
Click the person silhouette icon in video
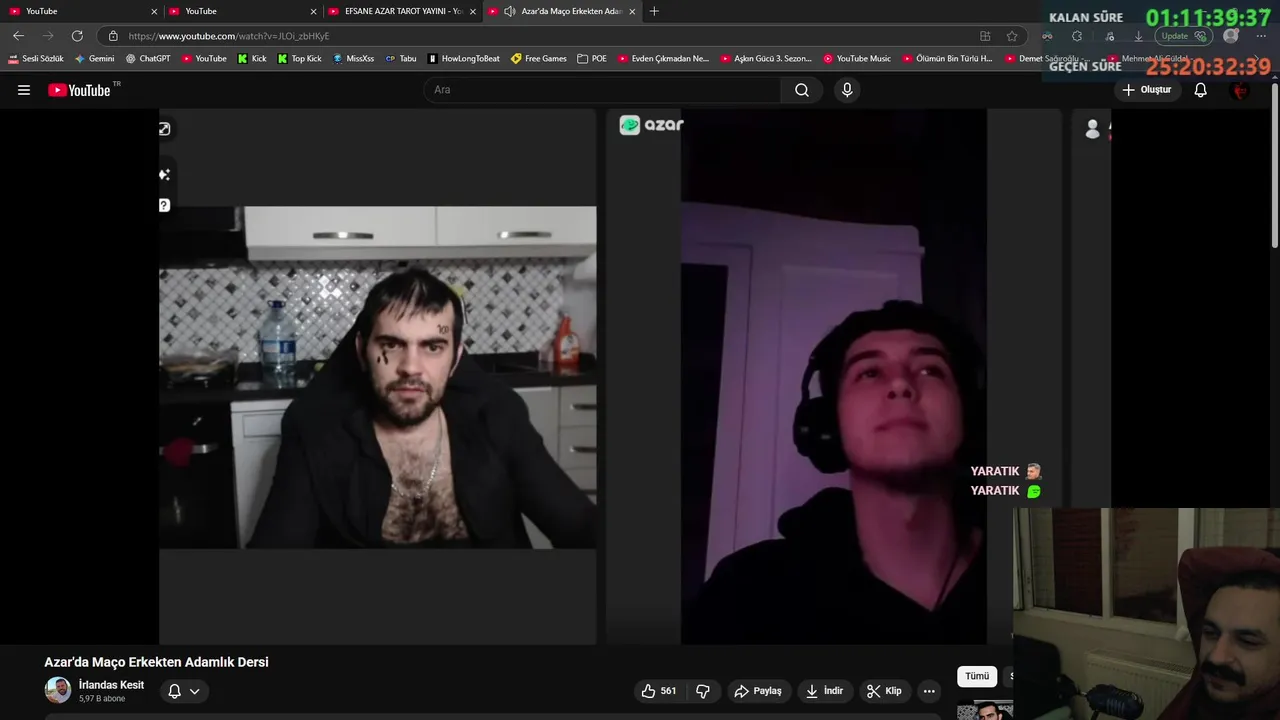(x=1093, y=129)
